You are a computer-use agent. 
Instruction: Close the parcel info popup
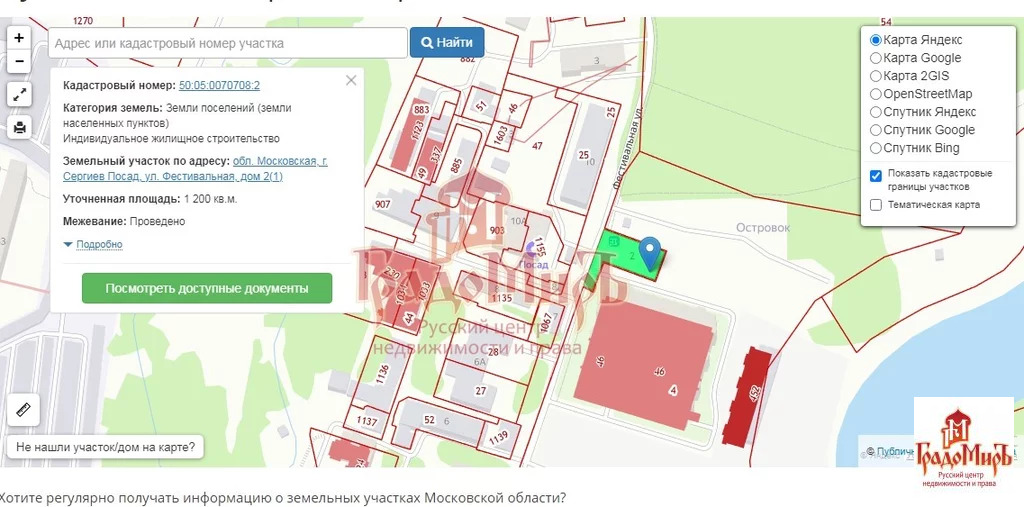pos(351,80)
